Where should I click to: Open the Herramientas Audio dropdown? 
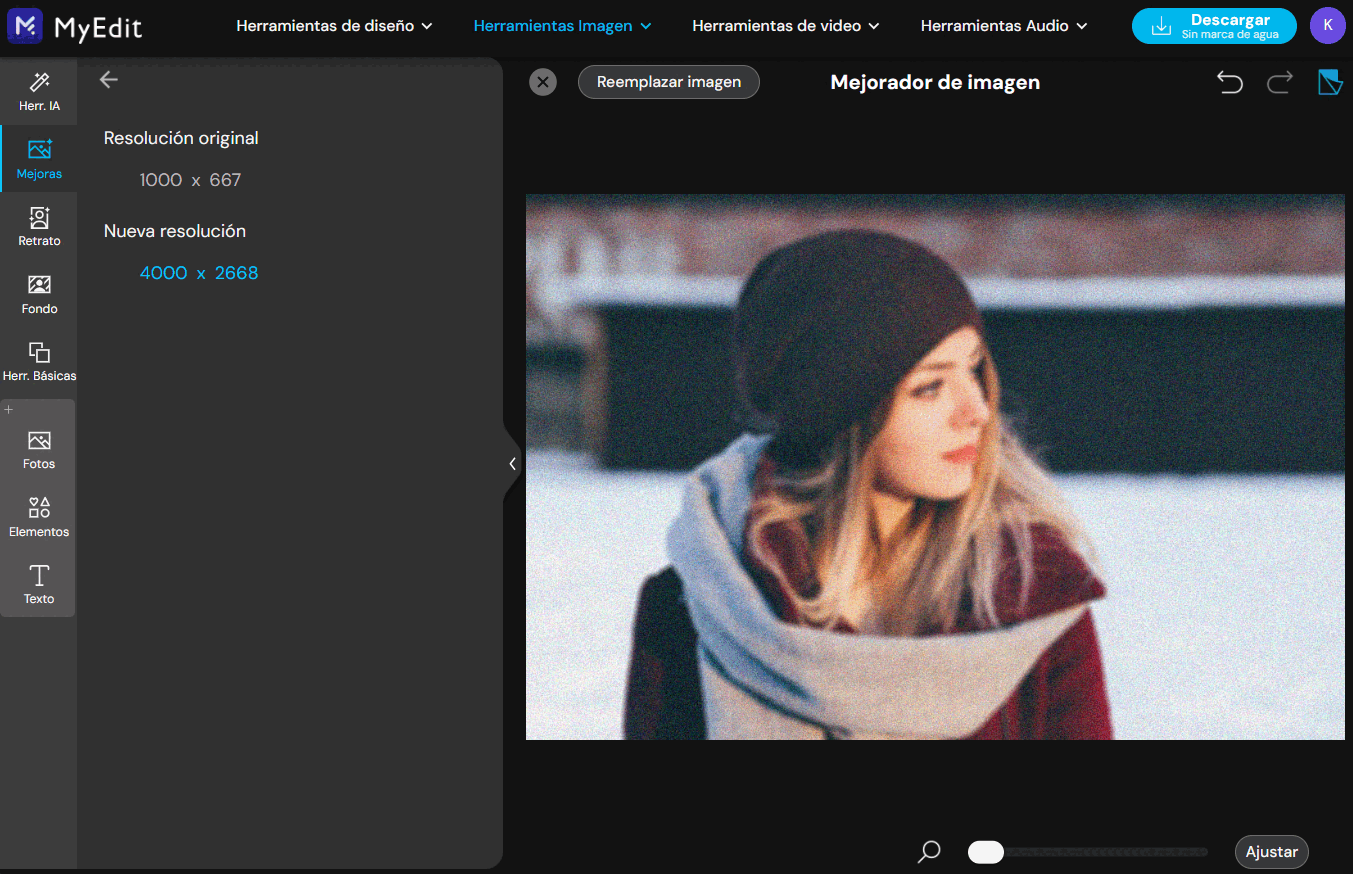click(x=1003, y=26)
